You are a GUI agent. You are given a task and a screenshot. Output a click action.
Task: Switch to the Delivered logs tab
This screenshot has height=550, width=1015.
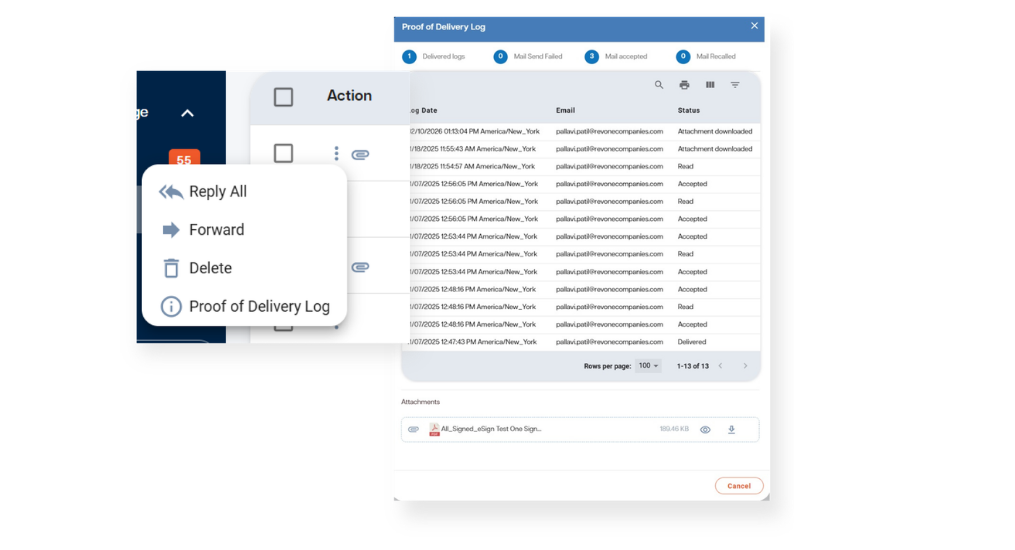click(434, 56)
